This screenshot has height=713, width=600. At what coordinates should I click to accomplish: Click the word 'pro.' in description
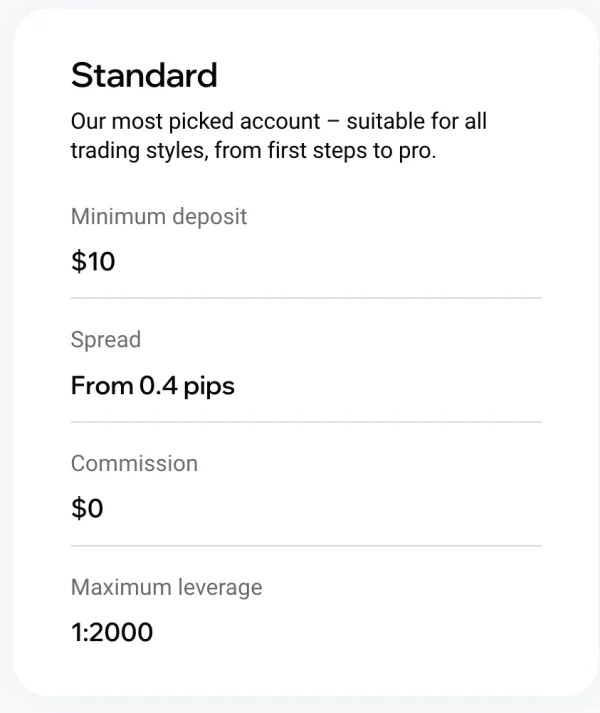(418, 152)
